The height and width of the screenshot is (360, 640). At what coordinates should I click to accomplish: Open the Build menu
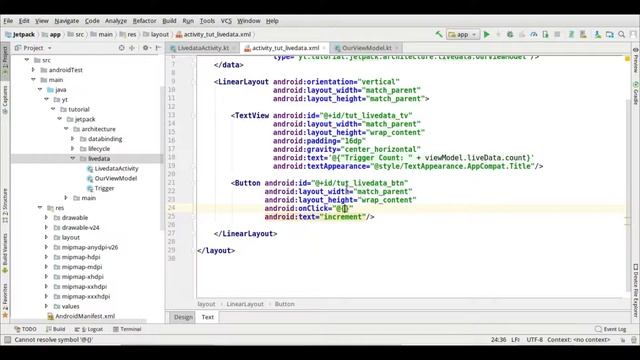pyautogui.click(x=169, y=21)
